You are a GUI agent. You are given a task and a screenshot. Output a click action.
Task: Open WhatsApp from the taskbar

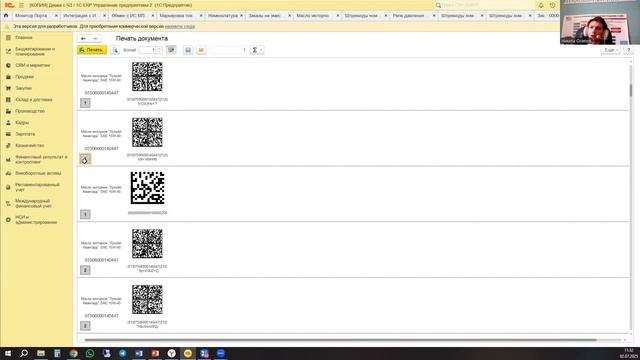point(90,353)
